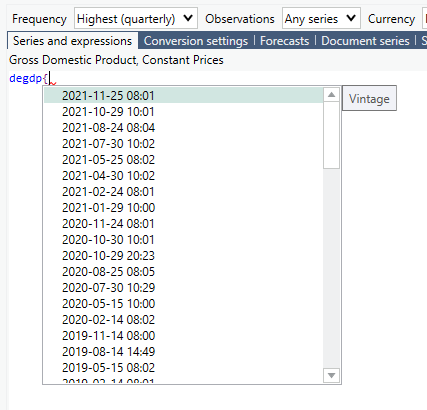Select vintage 2021-08-24 08:04

pyautogui.click(x=184, y=128)
